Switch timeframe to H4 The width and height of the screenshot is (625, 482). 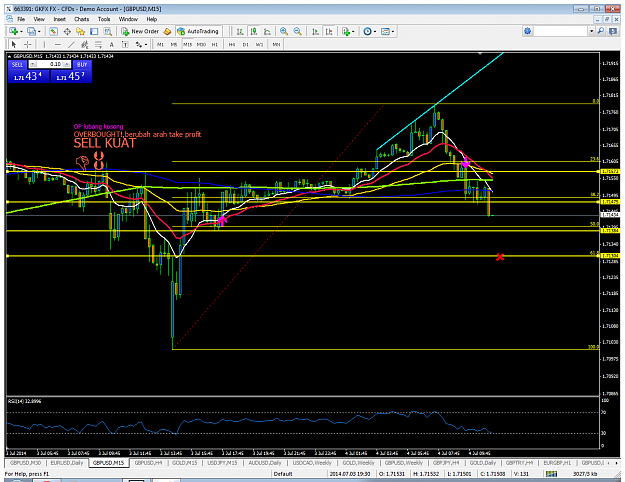click(x=232, y=45)
